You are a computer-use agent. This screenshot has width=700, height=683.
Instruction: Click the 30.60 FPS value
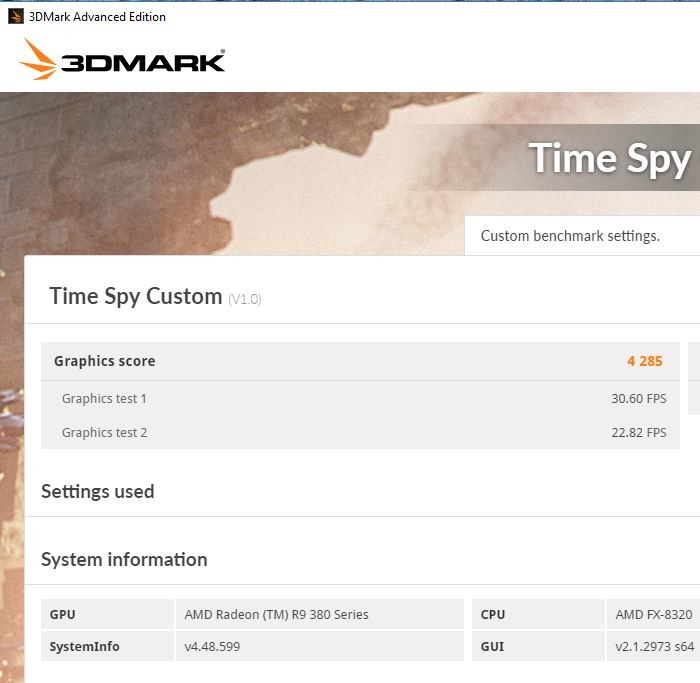pos(639,398)
